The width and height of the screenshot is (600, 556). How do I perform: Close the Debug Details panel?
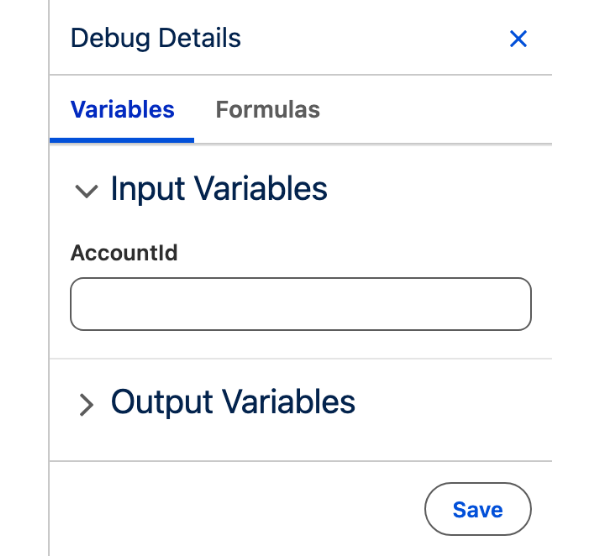click(518, 39)
